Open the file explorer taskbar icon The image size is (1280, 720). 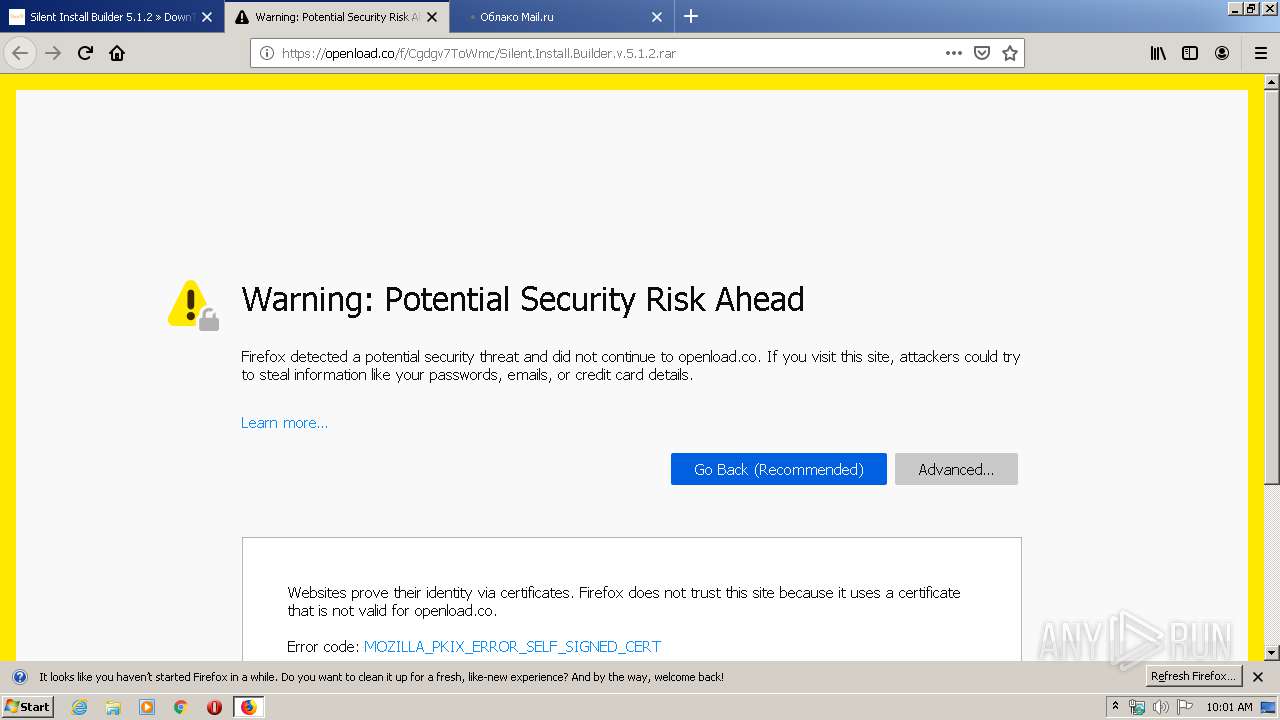[x=113, y=707]
